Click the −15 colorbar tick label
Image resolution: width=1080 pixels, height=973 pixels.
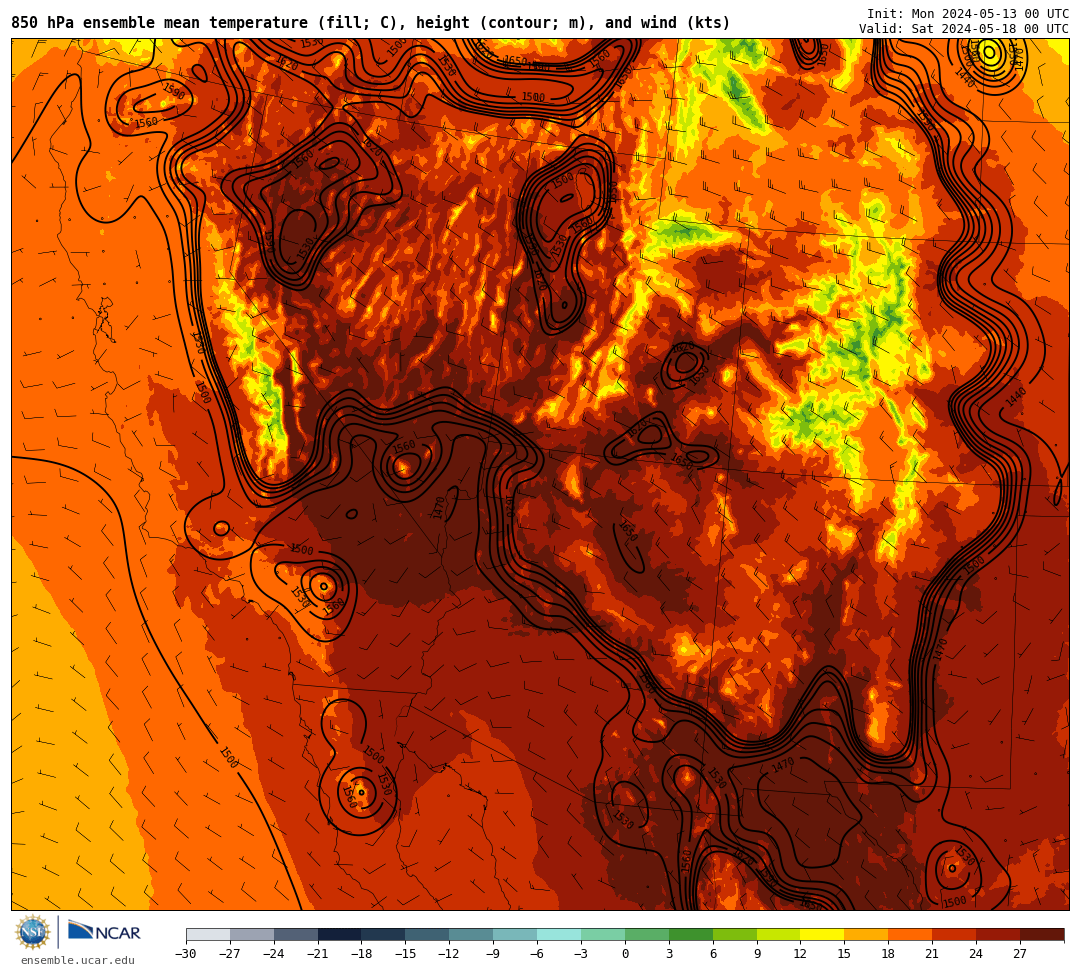coord(406,954)
